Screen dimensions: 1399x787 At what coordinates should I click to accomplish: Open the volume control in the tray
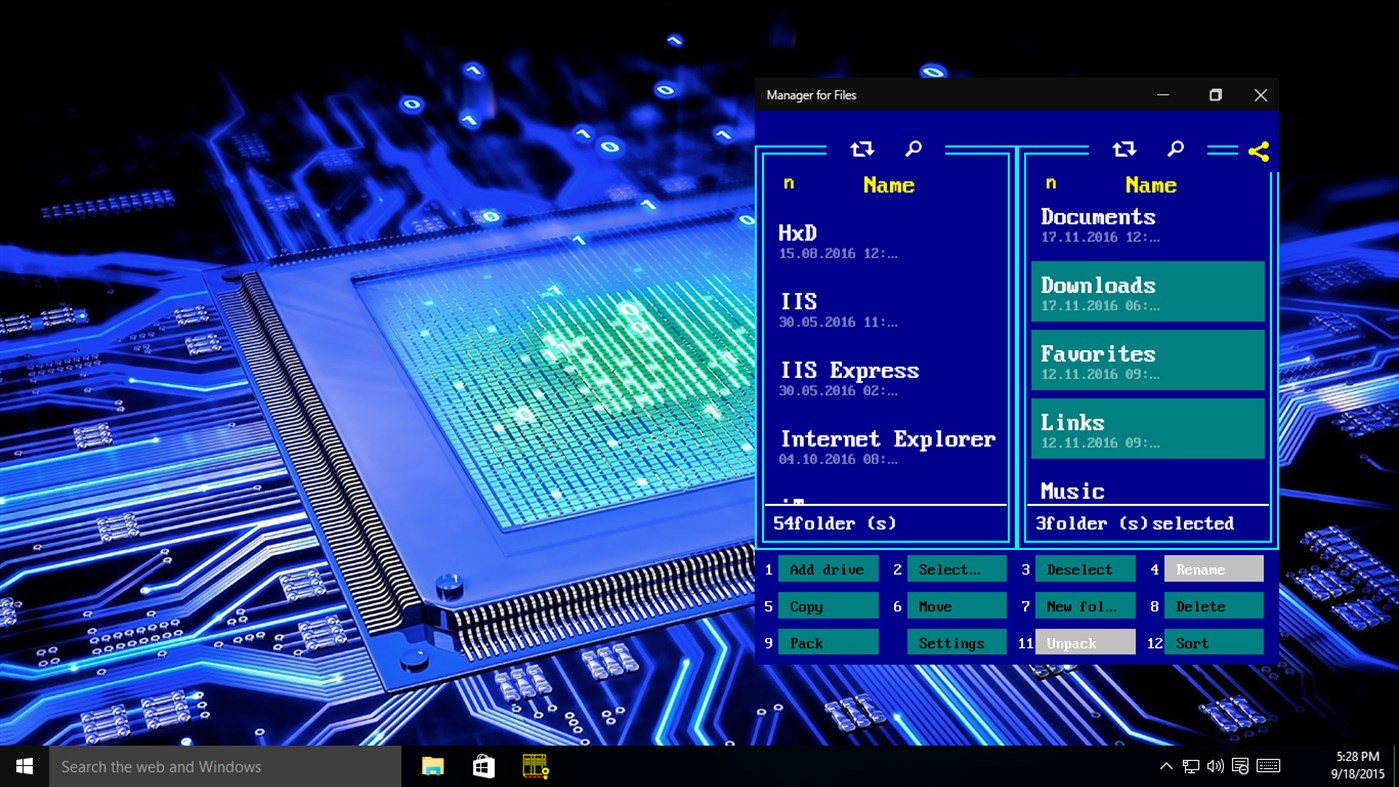click(1215, 767)
